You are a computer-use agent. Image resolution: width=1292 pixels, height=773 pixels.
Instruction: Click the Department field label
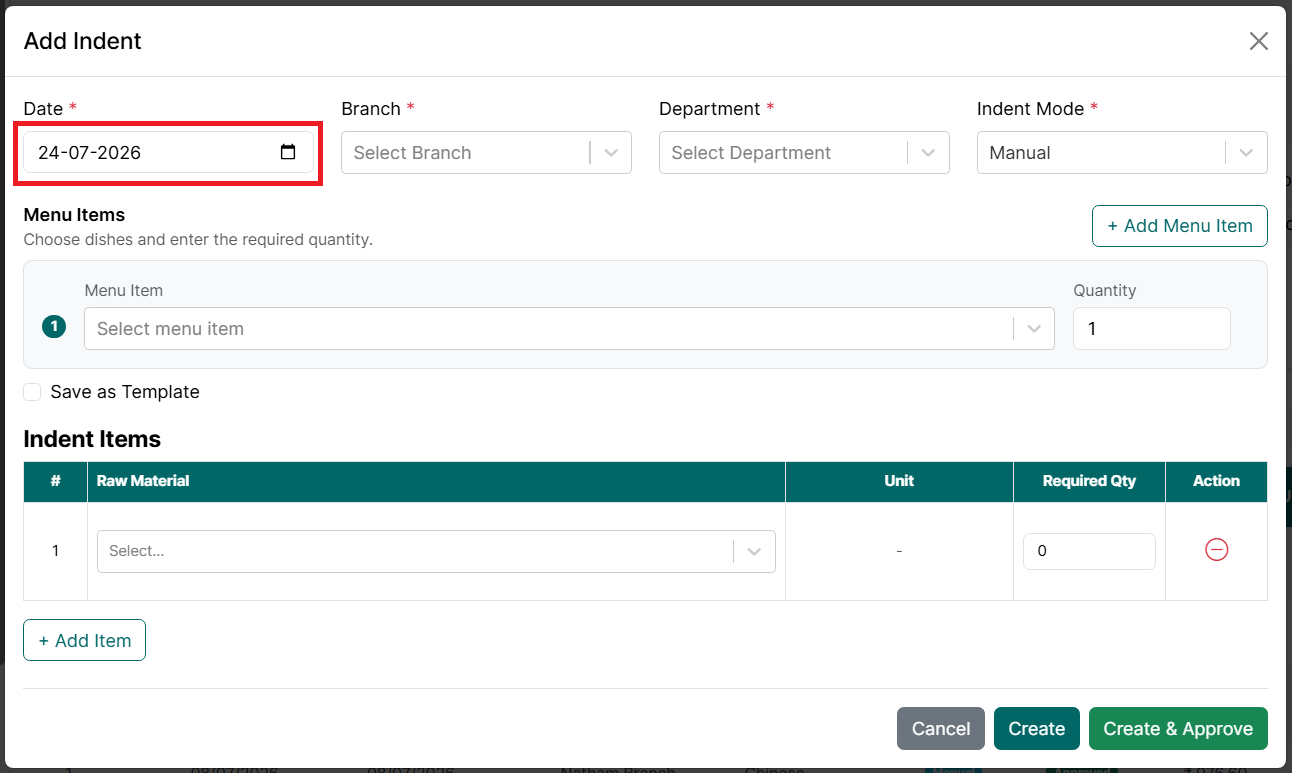click(x=710, y=109)
